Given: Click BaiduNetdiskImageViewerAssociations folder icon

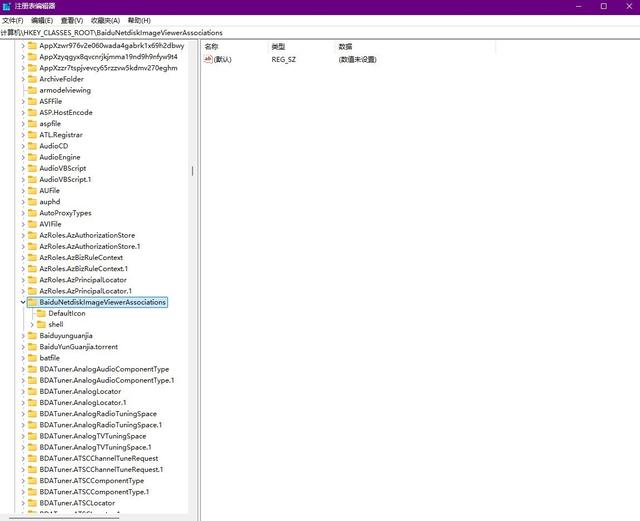Looking at the screenshot, I should (x=32, y=303).
